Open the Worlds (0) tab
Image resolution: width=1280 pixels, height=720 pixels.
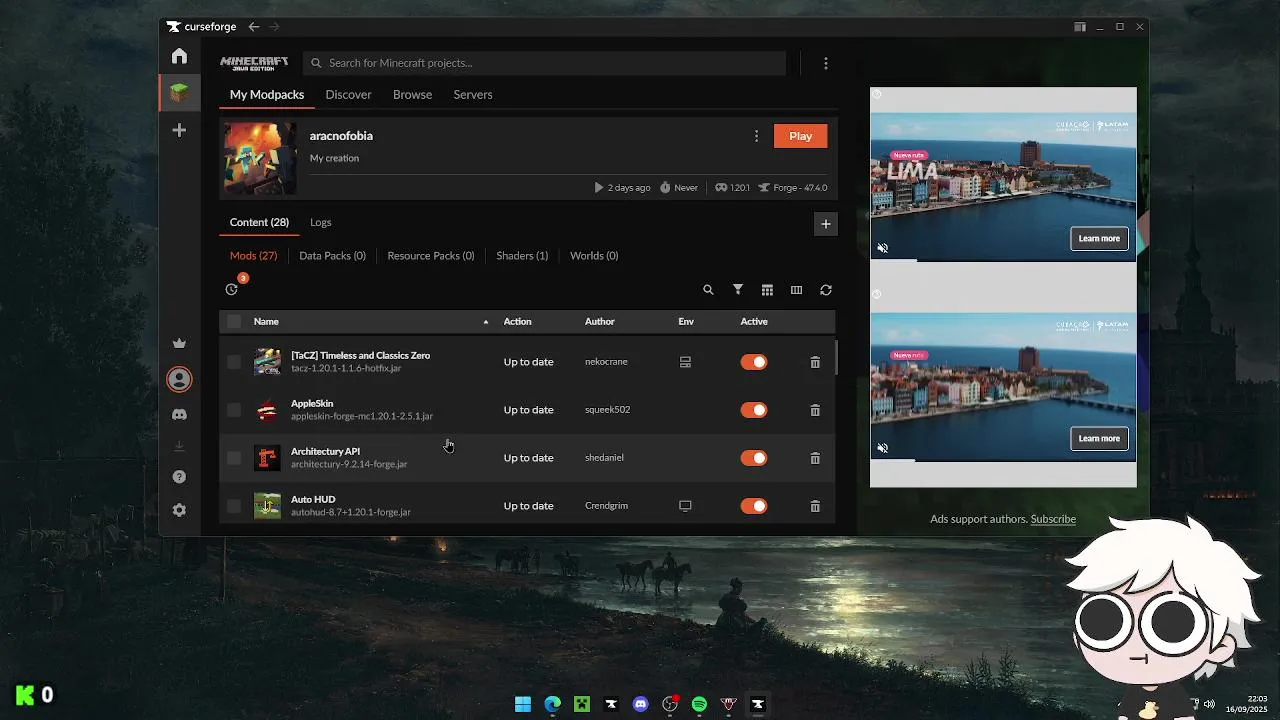pos(594,256)
